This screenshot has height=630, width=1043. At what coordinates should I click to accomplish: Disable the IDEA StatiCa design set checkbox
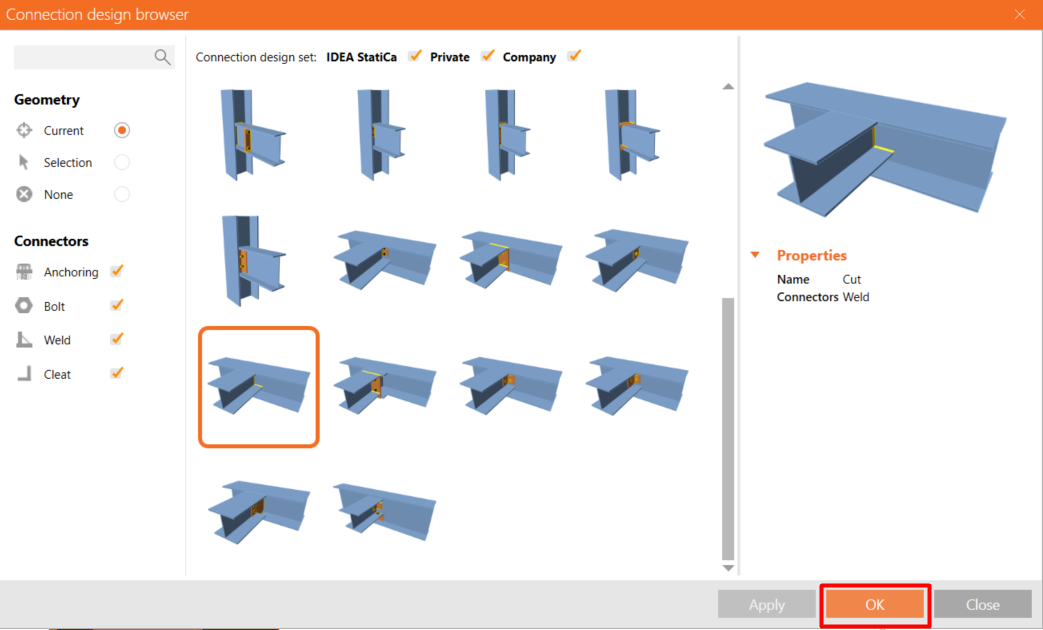(415, 56)
